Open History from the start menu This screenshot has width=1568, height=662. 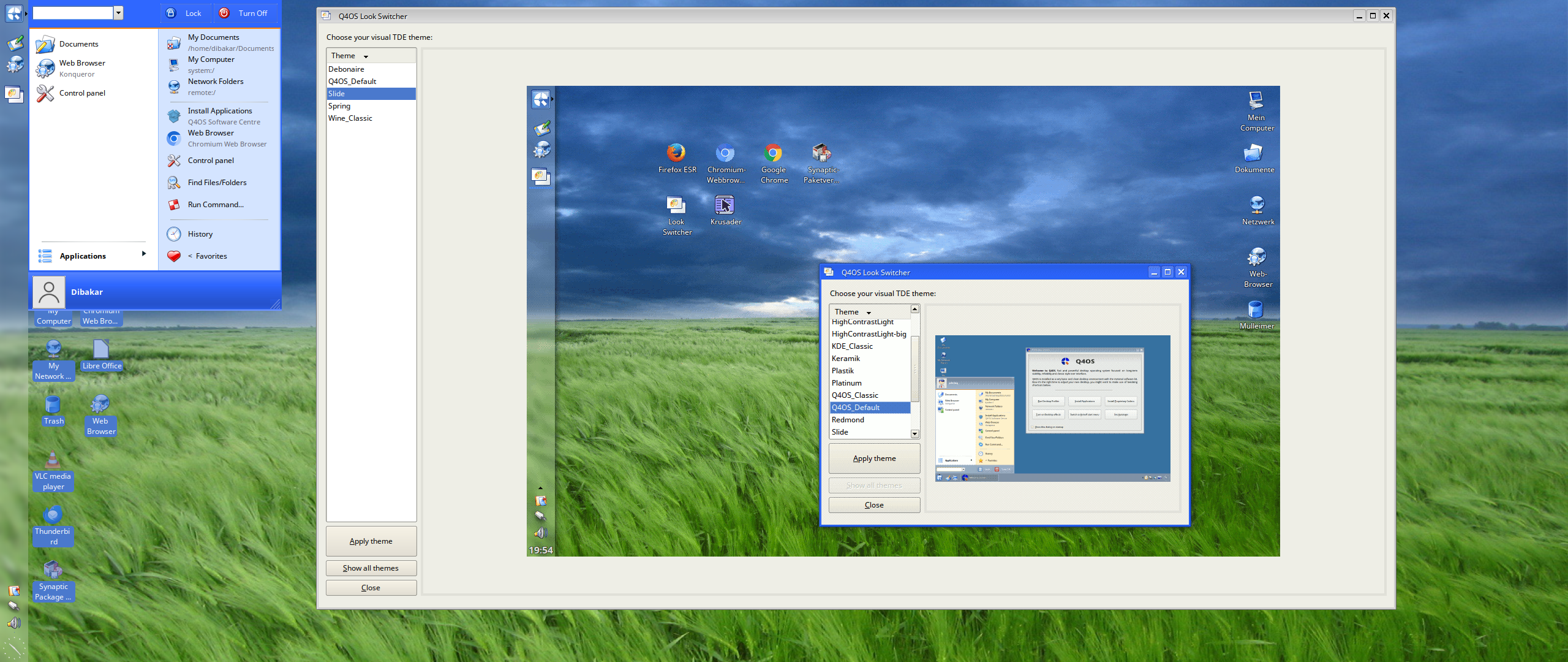click(200, 234)
